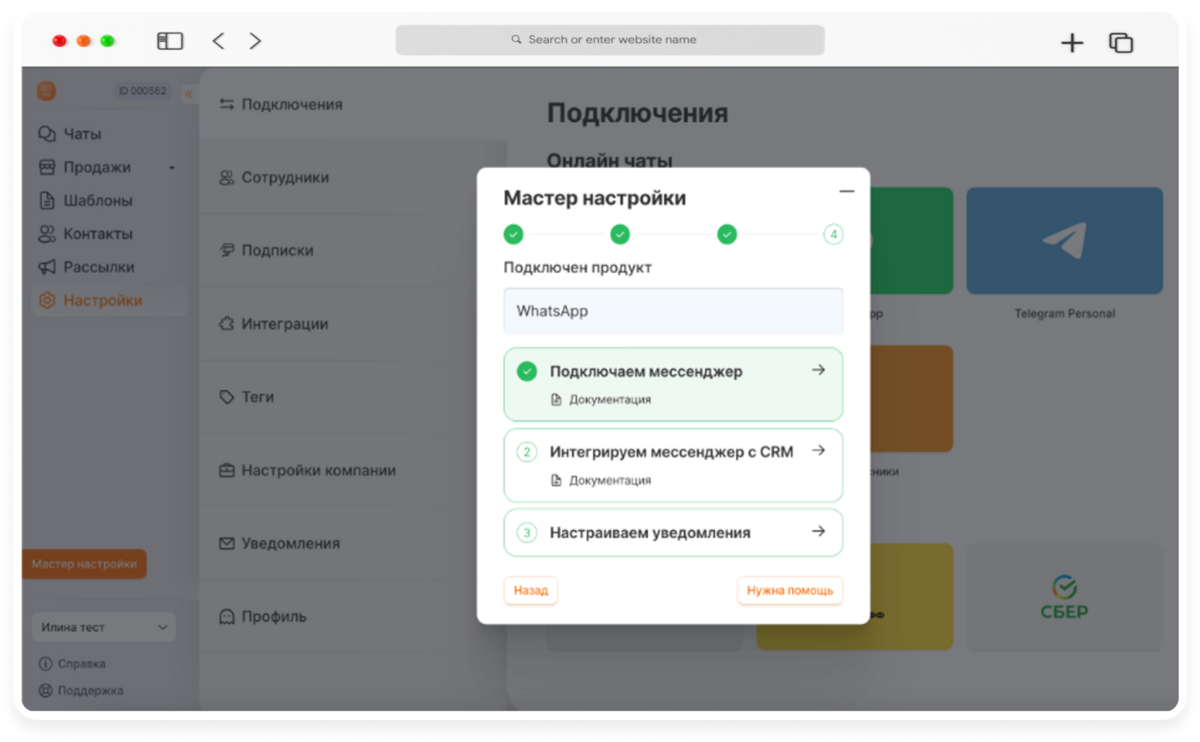Click the Нужна помощь button

(790, 591)
